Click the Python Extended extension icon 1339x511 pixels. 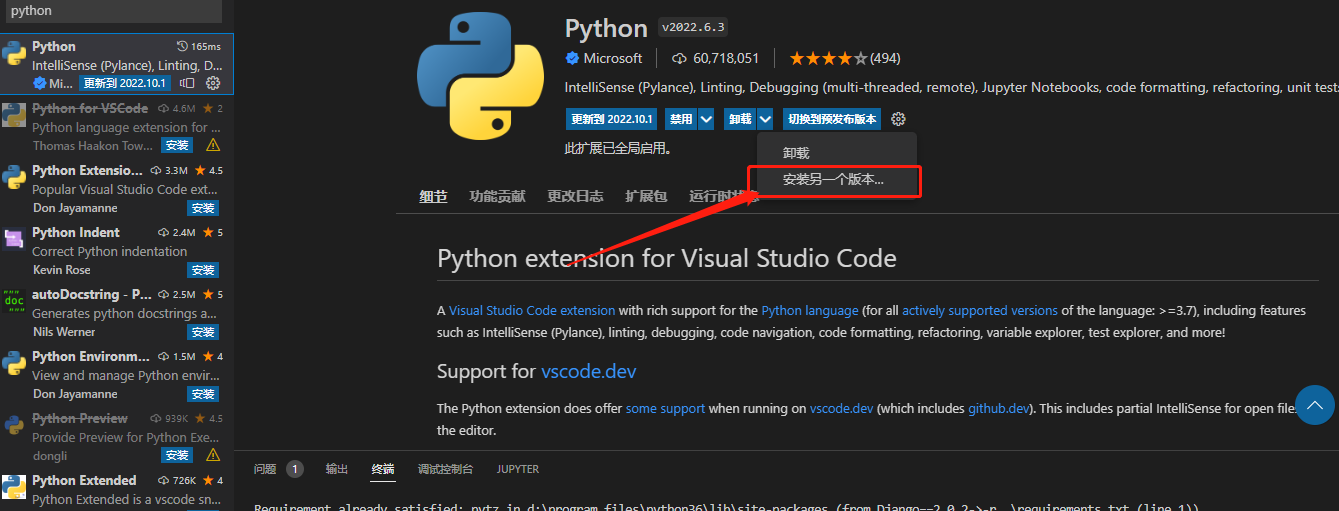(x=14, y=487)
